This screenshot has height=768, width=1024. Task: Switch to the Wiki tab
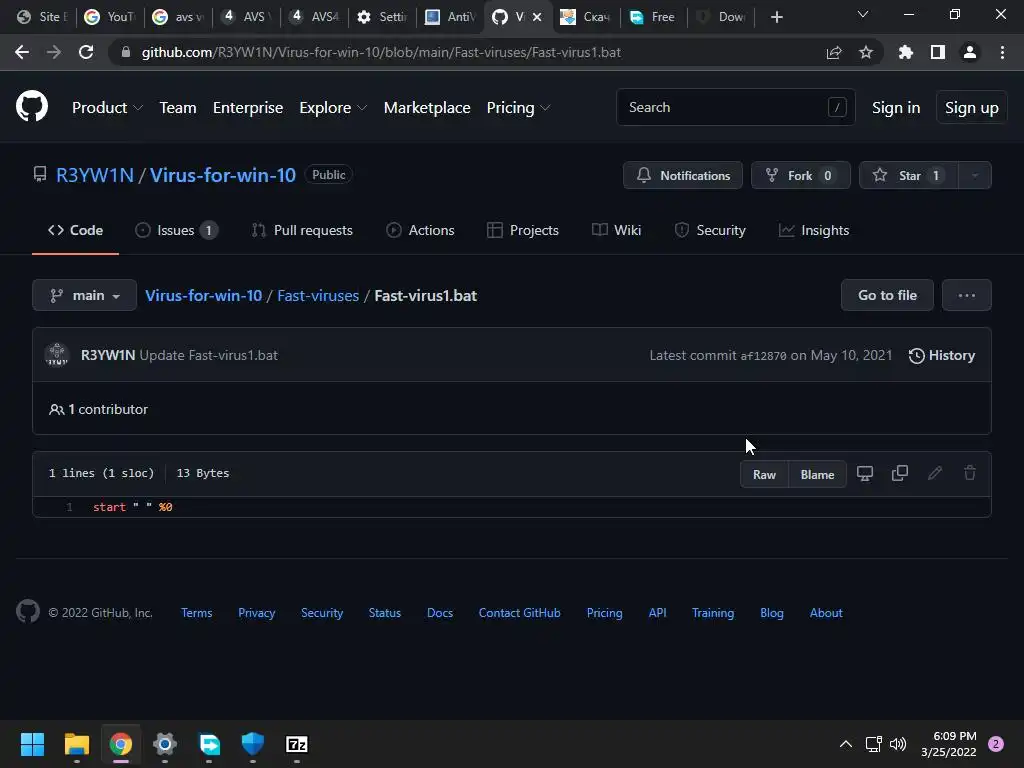(x=616, y=231)
